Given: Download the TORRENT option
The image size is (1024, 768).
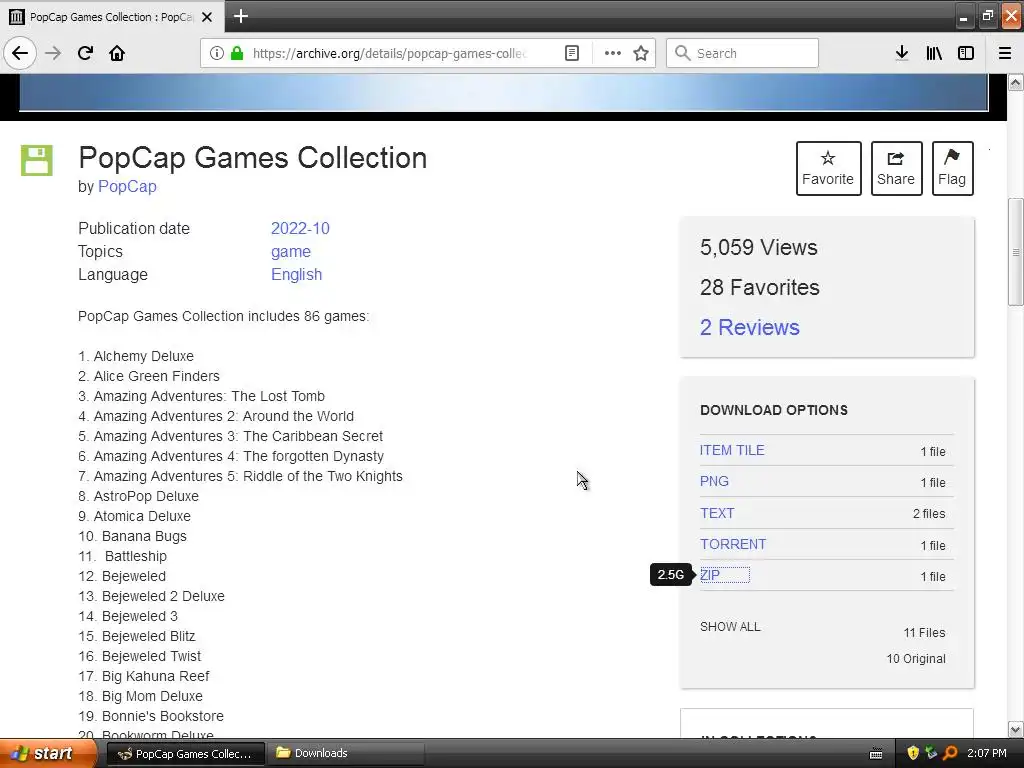Looking at the screenshot, I should [x=733, y=544].
